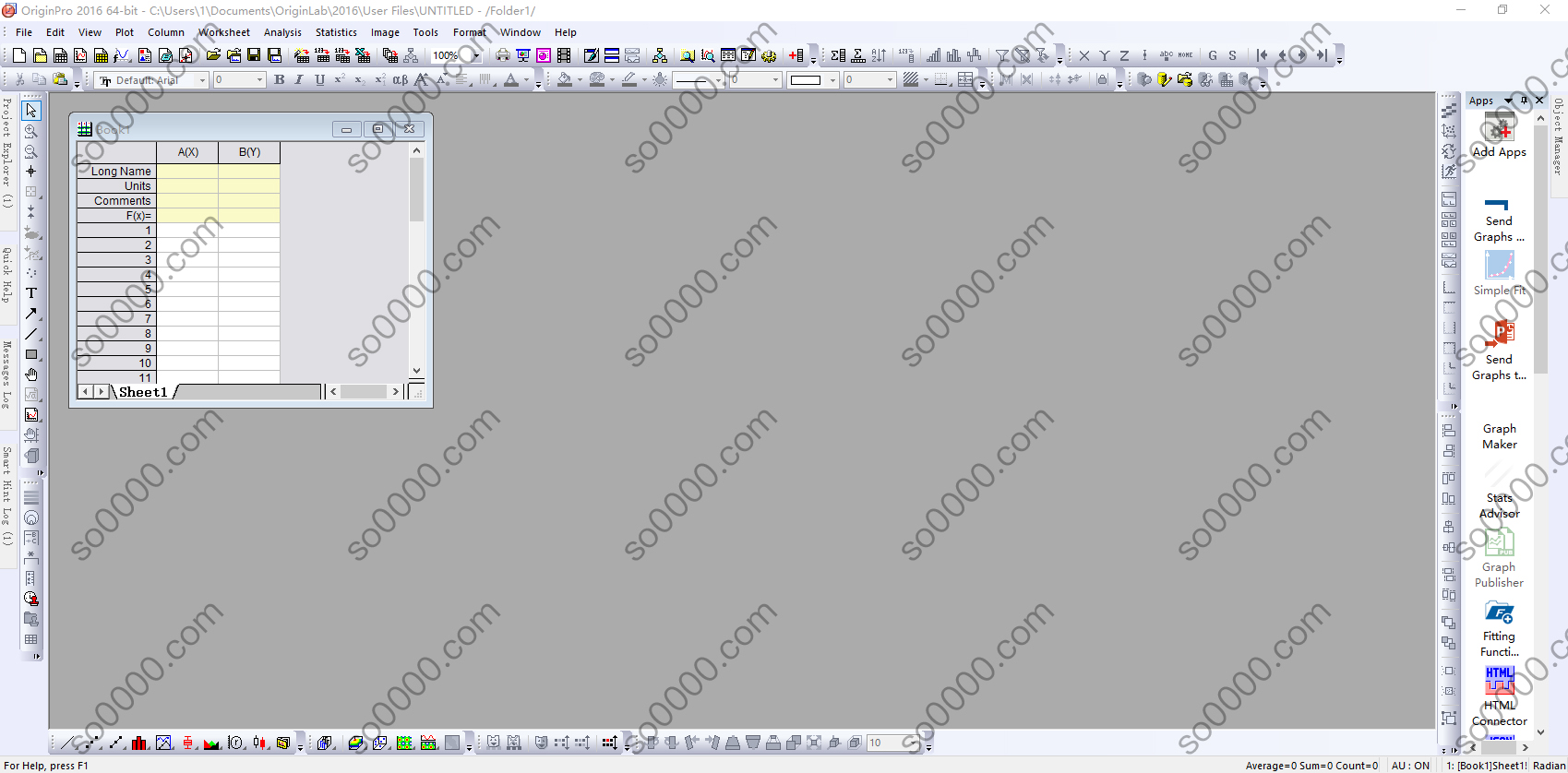Click the Line plot icon in the bottom toolbar

(68, 743)
